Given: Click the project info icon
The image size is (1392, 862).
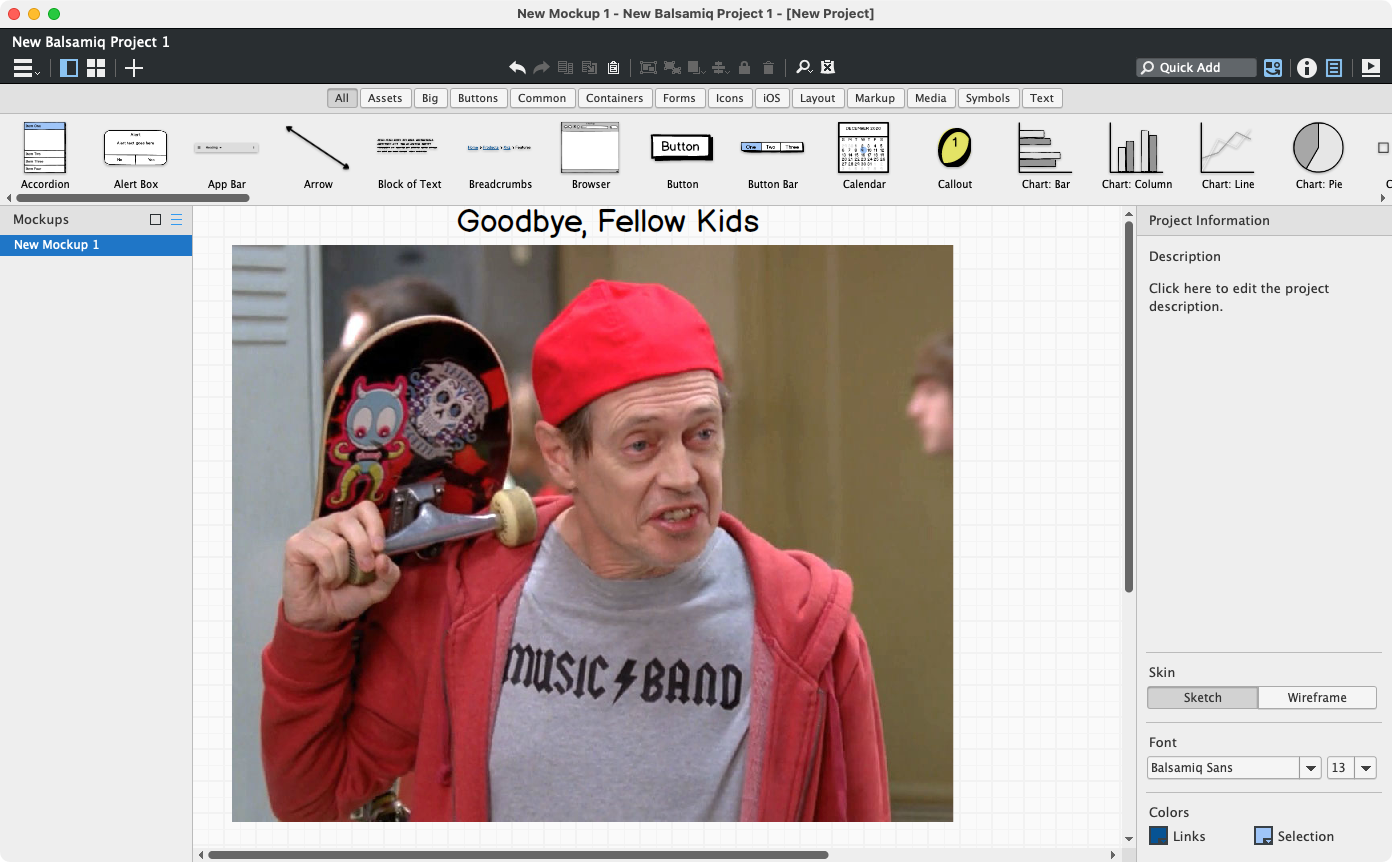Looking at the screenshot, I should (x=1306, y=68).
